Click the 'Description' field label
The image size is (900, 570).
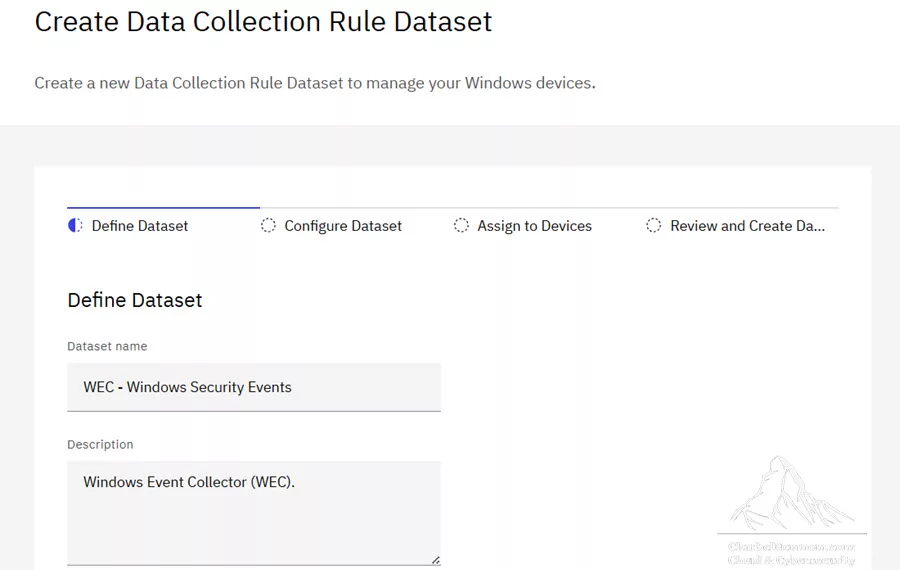pos(100,444)
